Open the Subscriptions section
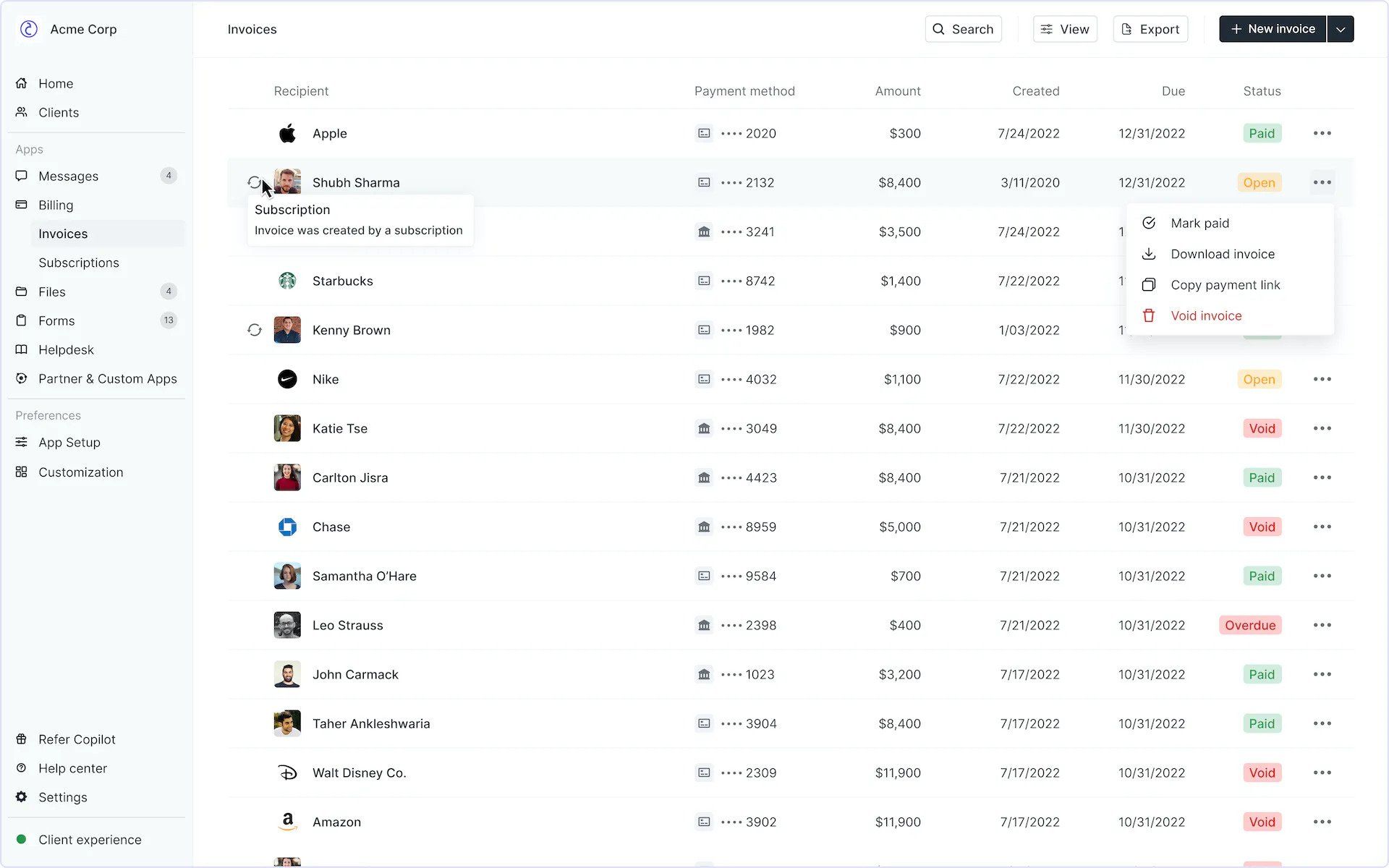The image size is (1389, 868). click(x=78, y=262)
